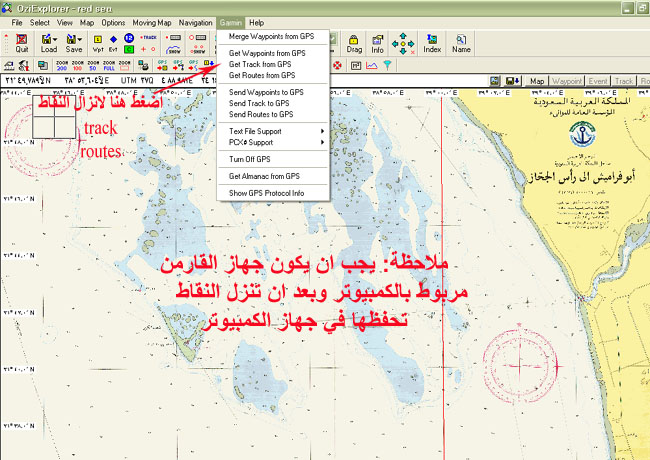Select Zoom 100 level
Viewport: 650px width, 460px height.
(78, 65)
